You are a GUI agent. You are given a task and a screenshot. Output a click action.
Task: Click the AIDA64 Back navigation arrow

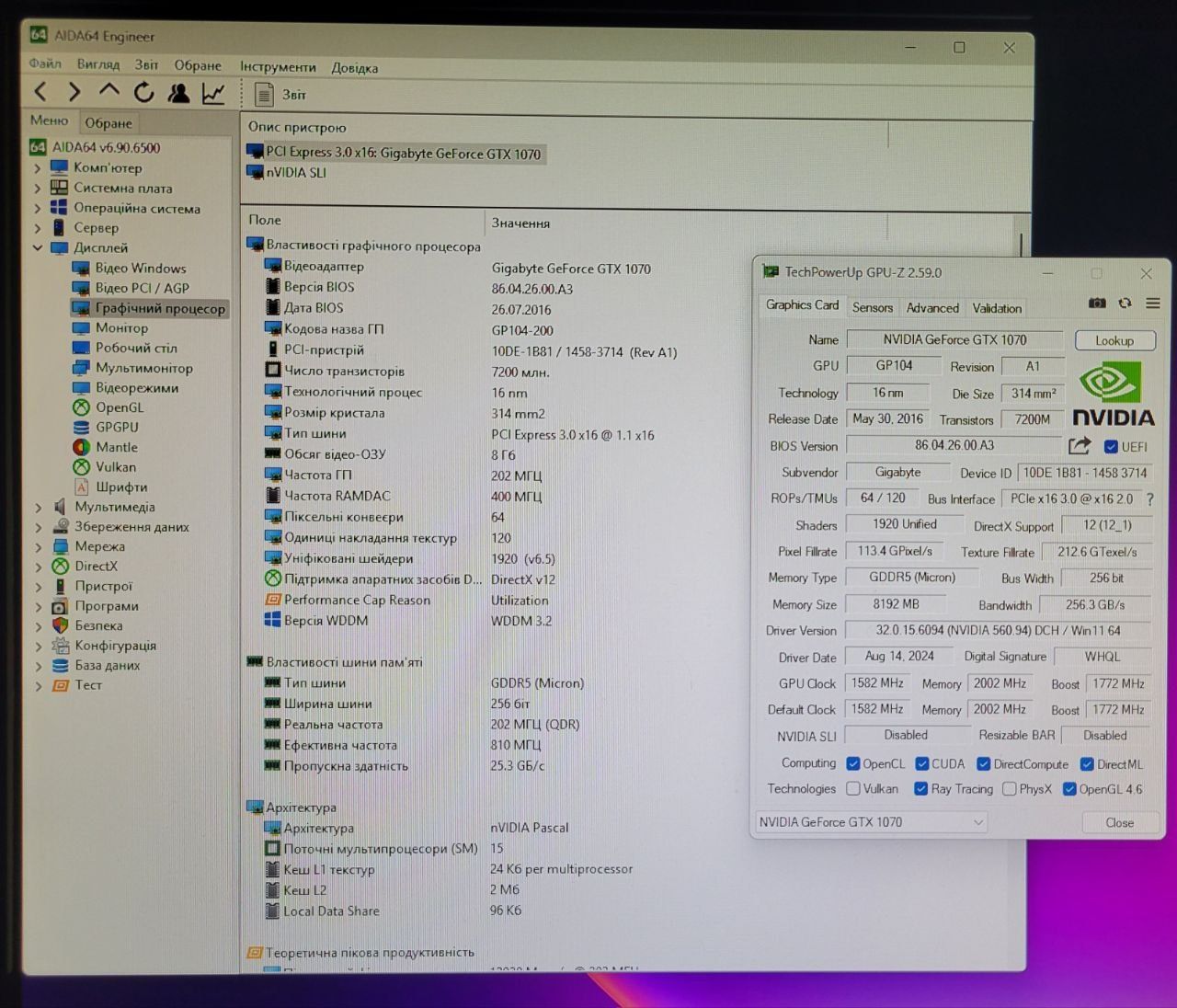coord(40,92)
